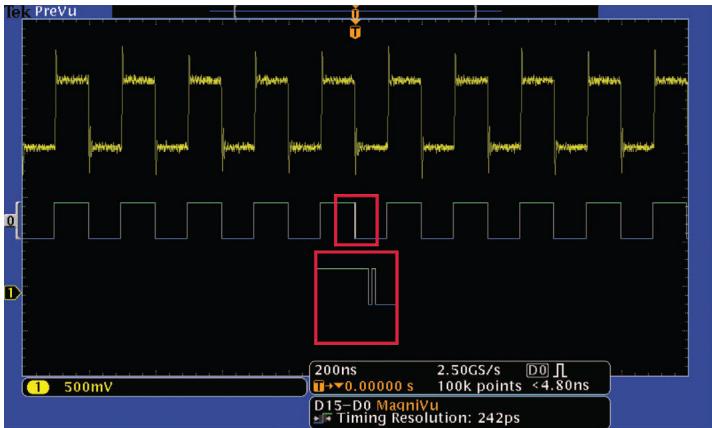Click the MagniVu timing icon
Screen dimensions: 712x428
pos(323,418)
